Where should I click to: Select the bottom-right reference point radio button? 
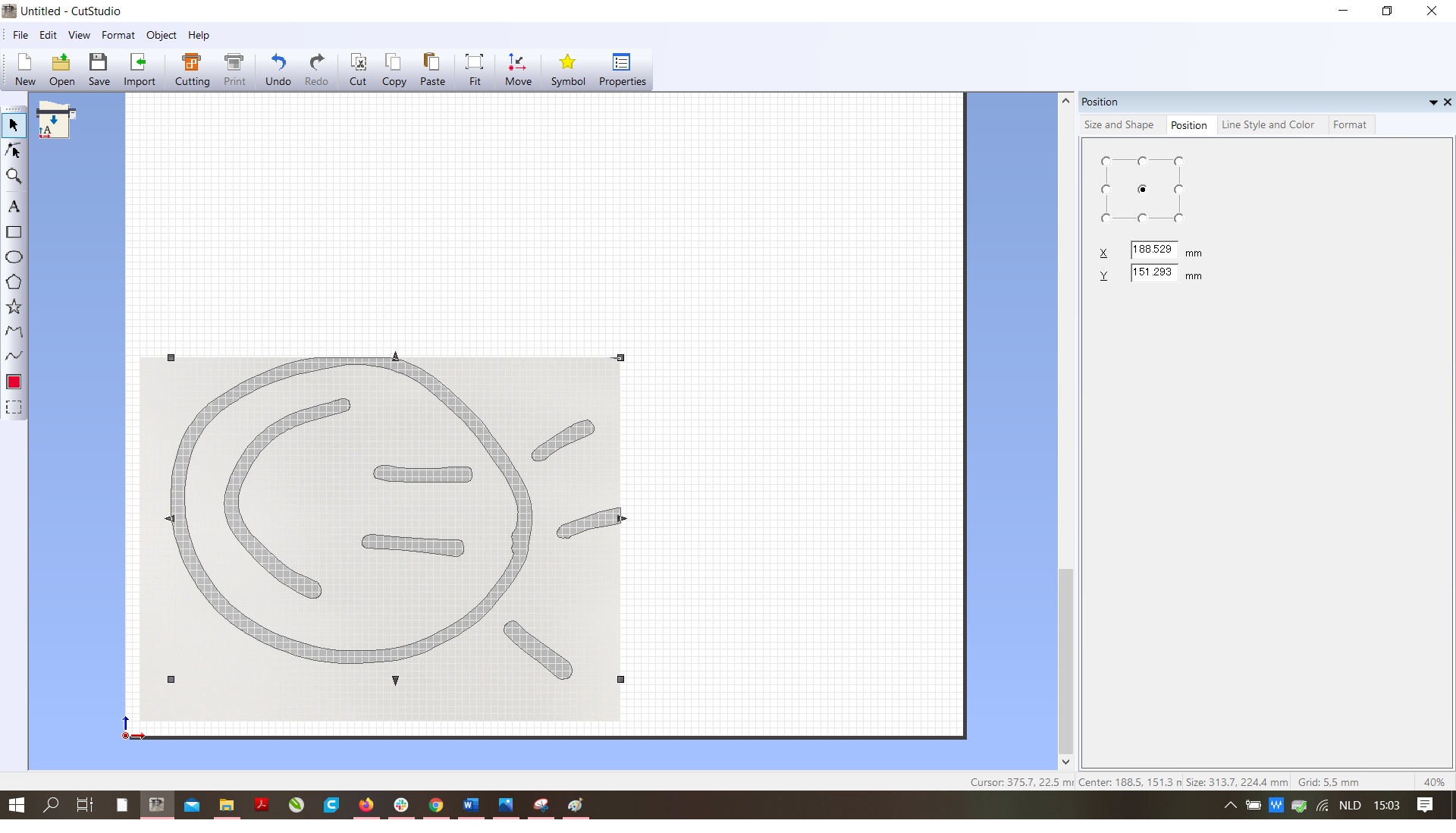click(x=1179, y=218)
